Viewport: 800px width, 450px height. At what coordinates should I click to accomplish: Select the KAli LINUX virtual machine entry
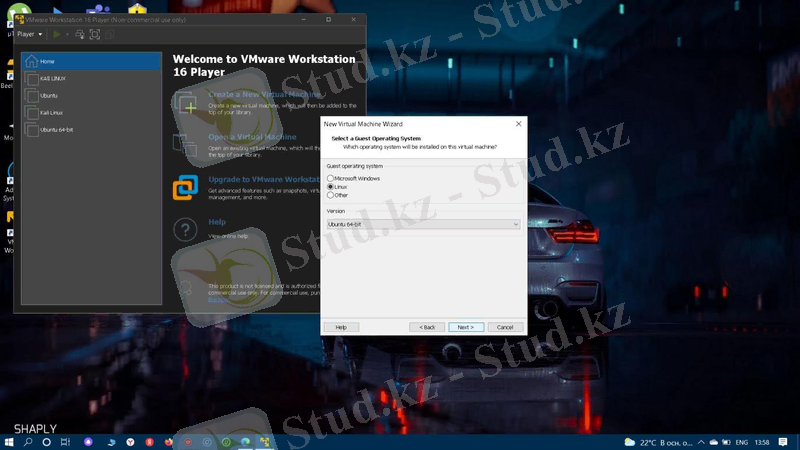[91, 79]
